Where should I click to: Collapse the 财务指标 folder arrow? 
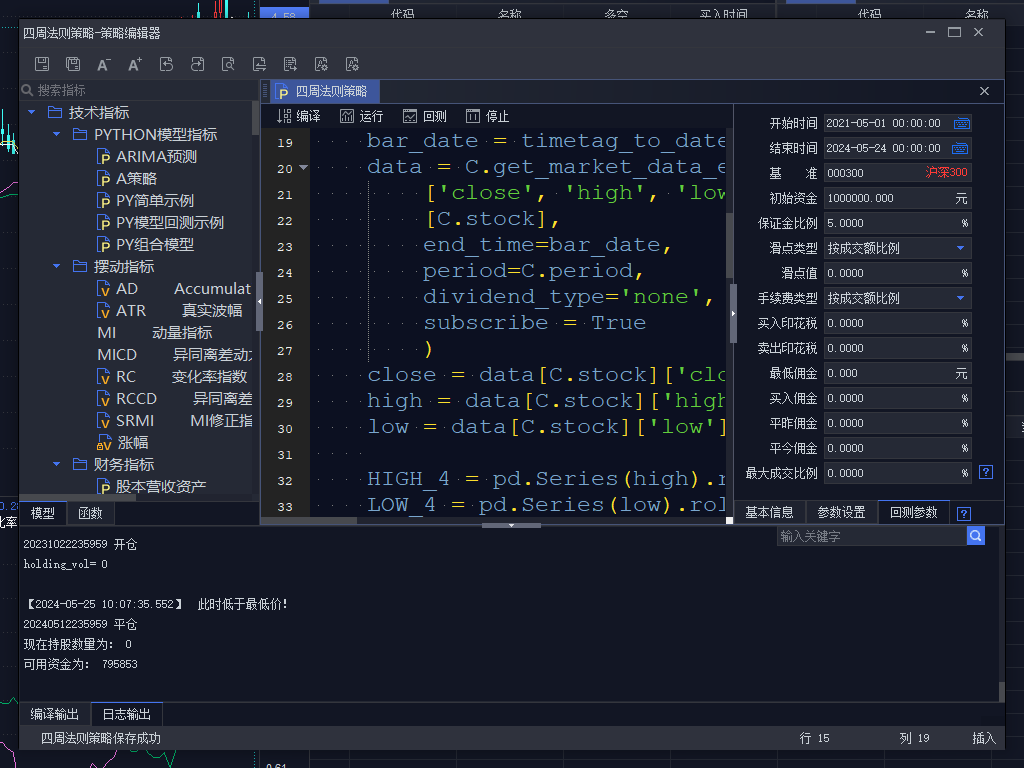tap(56, 464)
